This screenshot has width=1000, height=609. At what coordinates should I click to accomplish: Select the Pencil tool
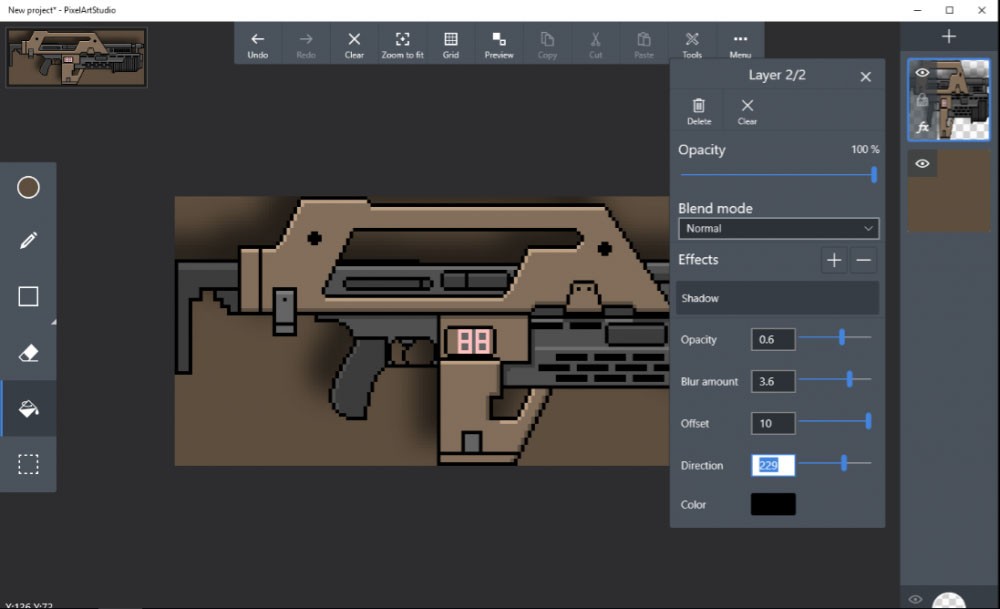tap(28, 240)
